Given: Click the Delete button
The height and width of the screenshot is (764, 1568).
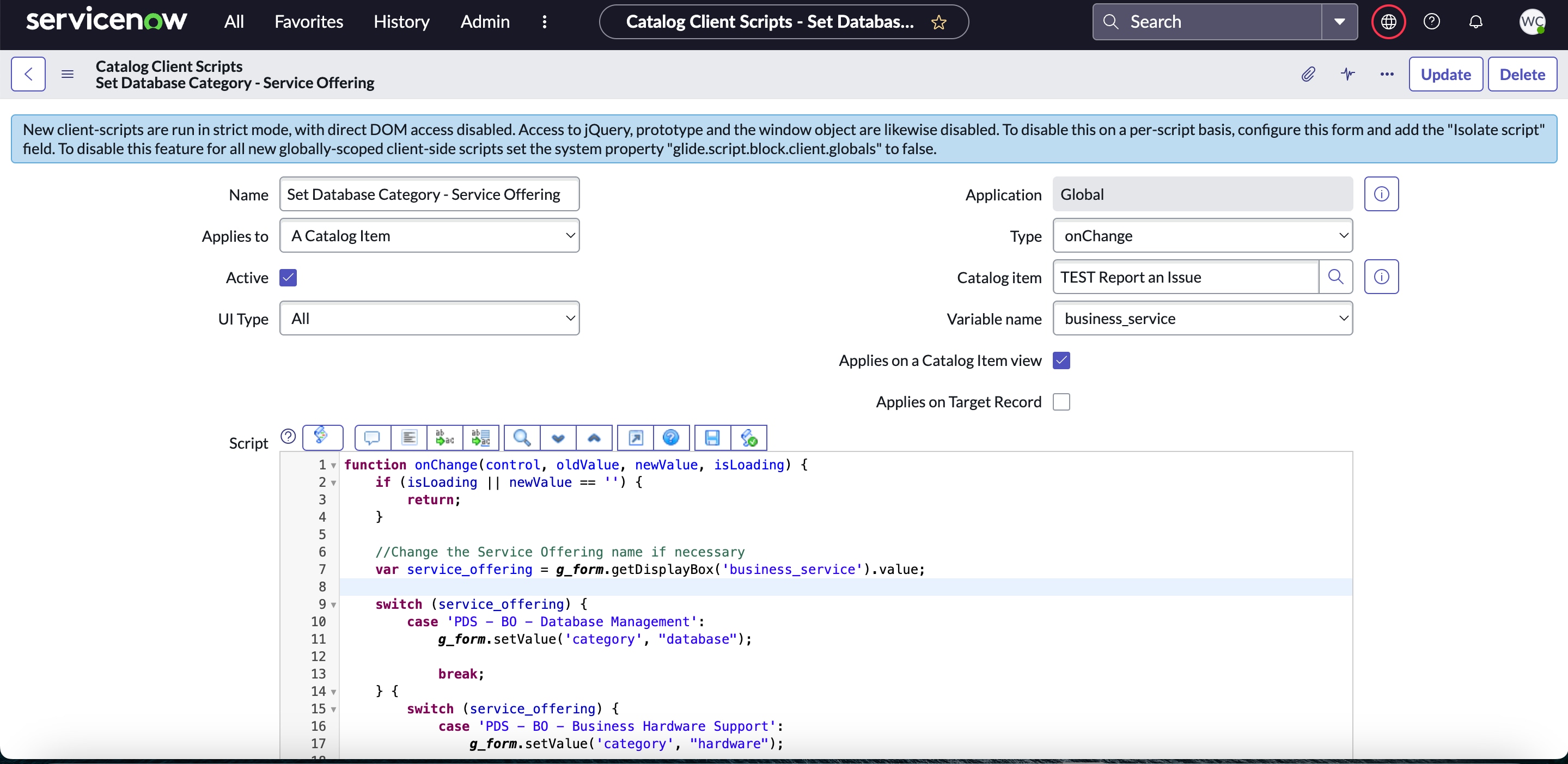Looking at the screenshot, I should point(1522,74).
